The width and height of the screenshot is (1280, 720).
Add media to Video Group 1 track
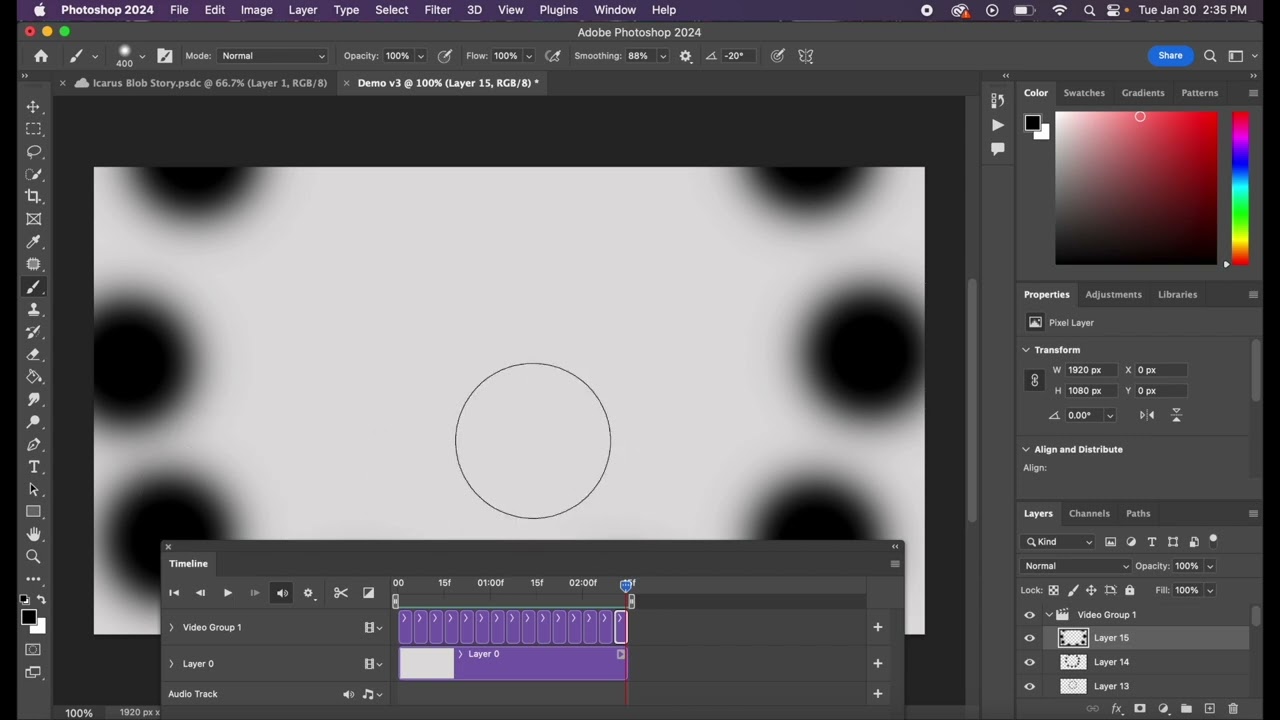(878, 627)
